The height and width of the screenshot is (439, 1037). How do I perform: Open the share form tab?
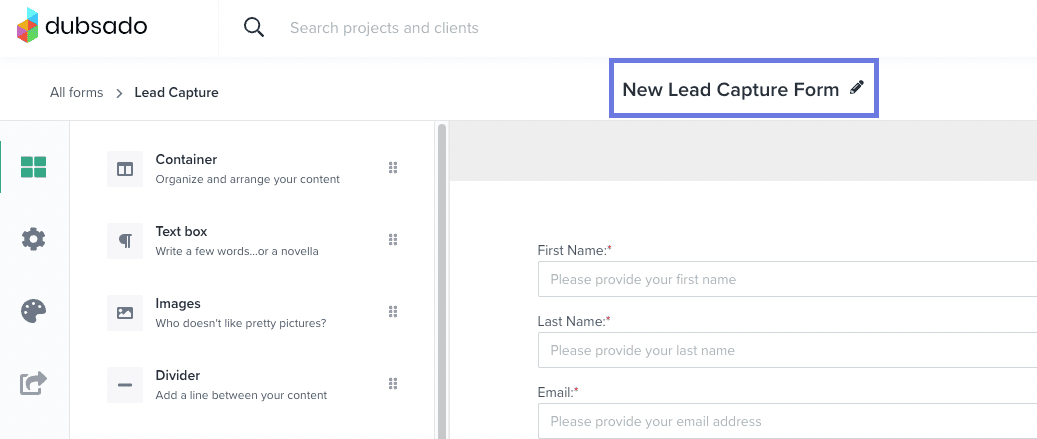34,383
